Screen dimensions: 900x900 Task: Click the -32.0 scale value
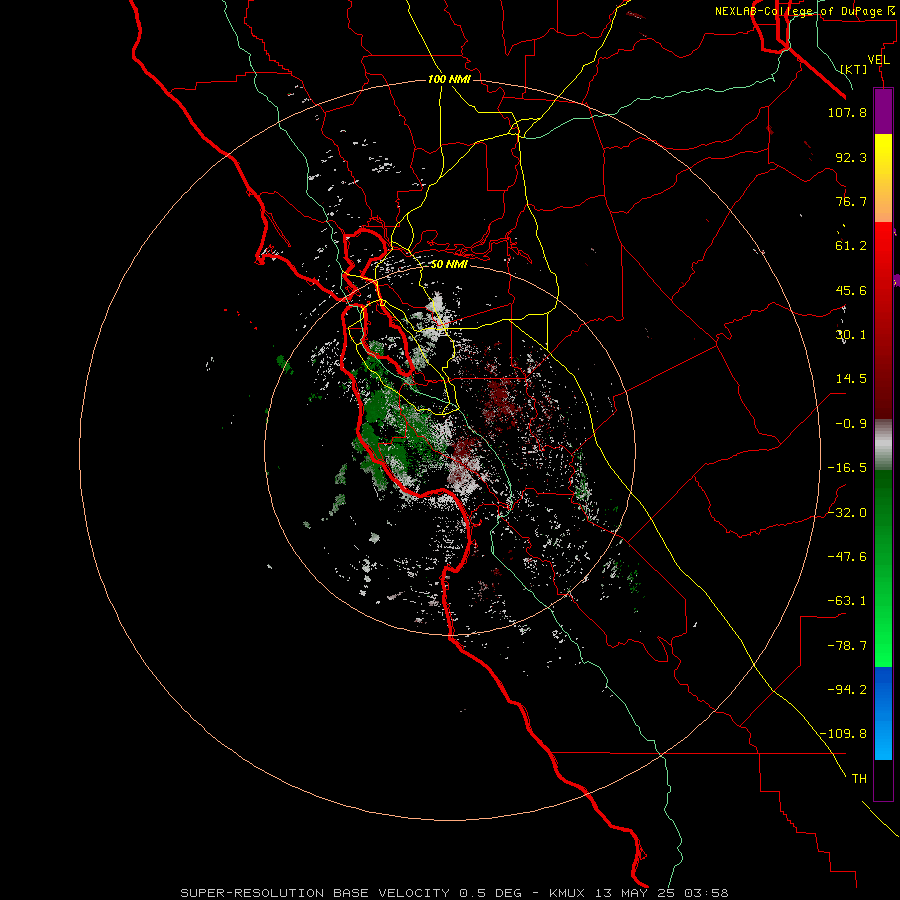(x=847, y=513)
